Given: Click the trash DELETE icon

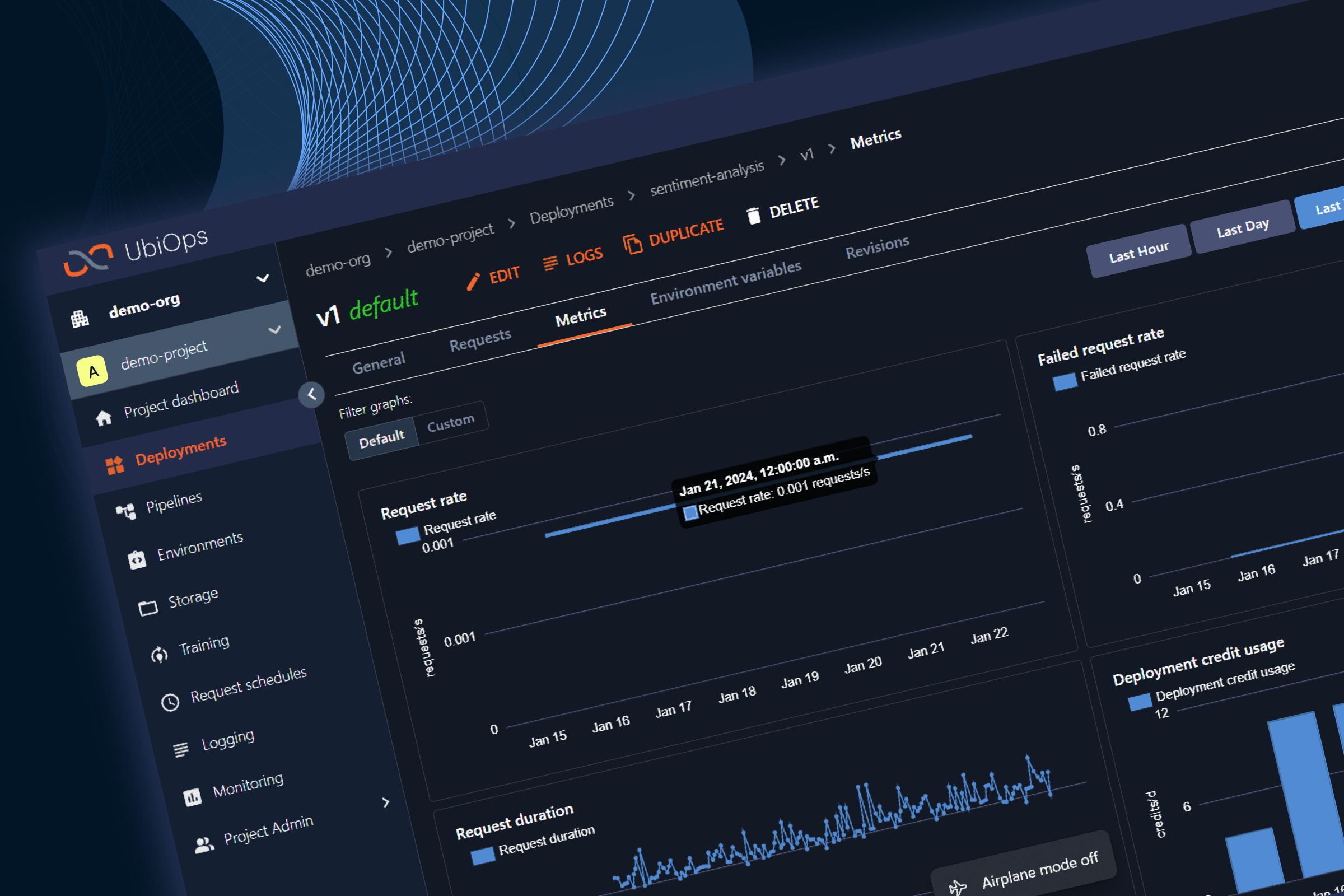Looking at the screenshot, I should point(754,216).
